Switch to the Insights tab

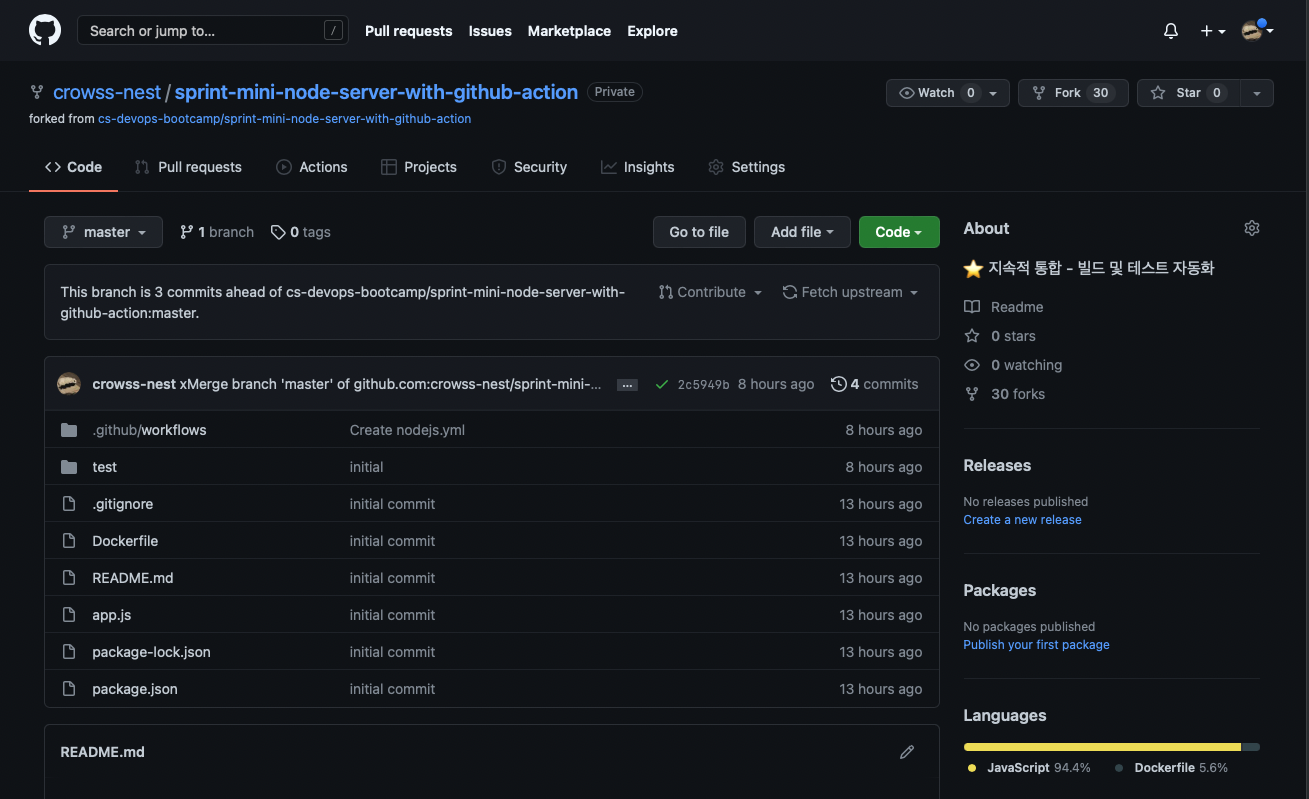pos(638,167)
